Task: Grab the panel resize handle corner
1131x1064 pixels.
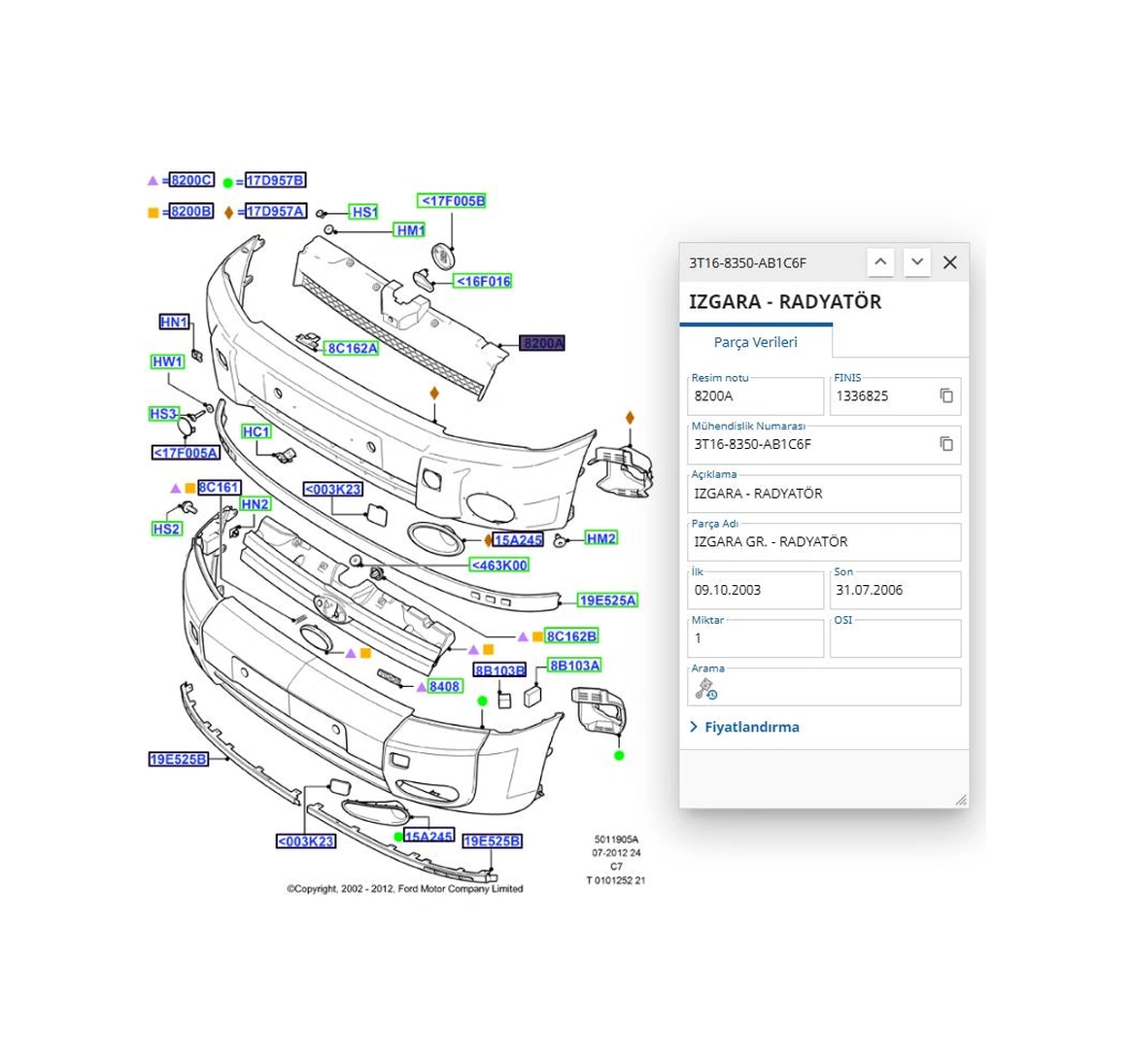Action: [961, 800]
